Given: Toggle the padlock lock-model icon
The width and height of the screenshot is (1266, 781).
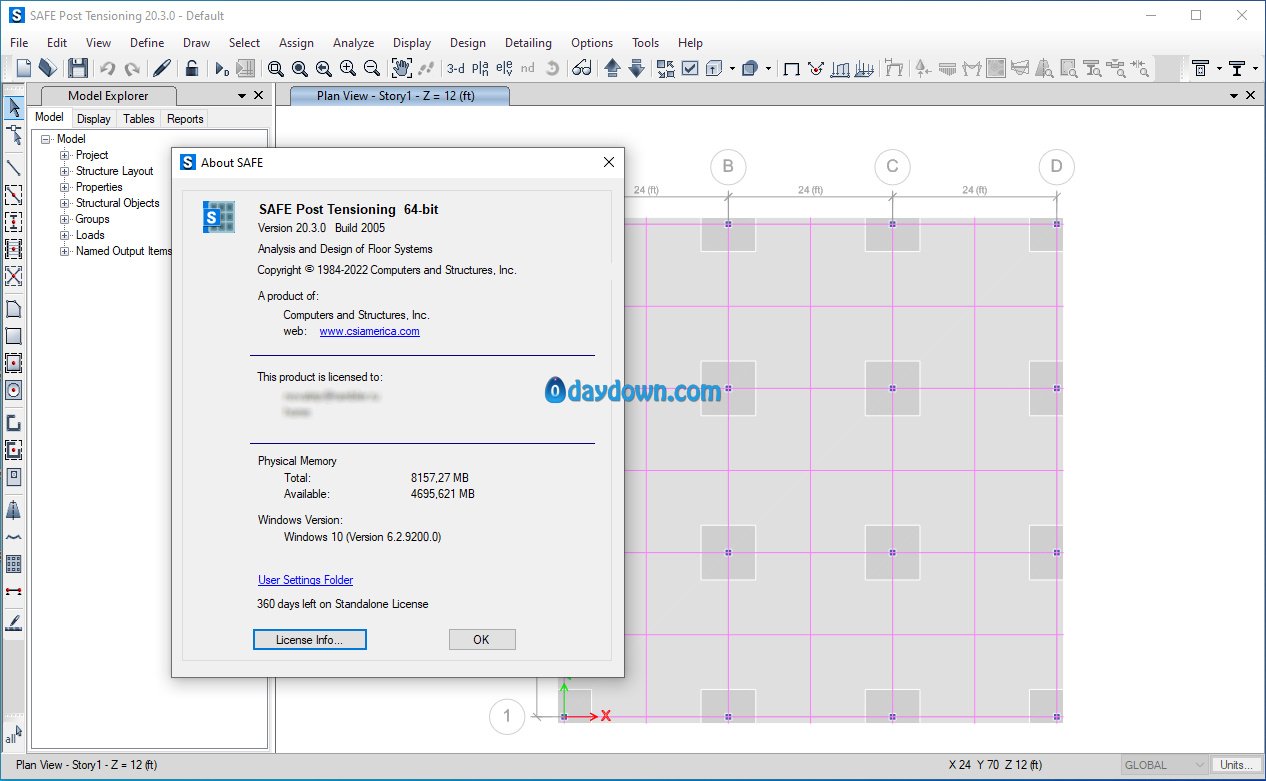Looking at the screenshot, I should [191, 68].
